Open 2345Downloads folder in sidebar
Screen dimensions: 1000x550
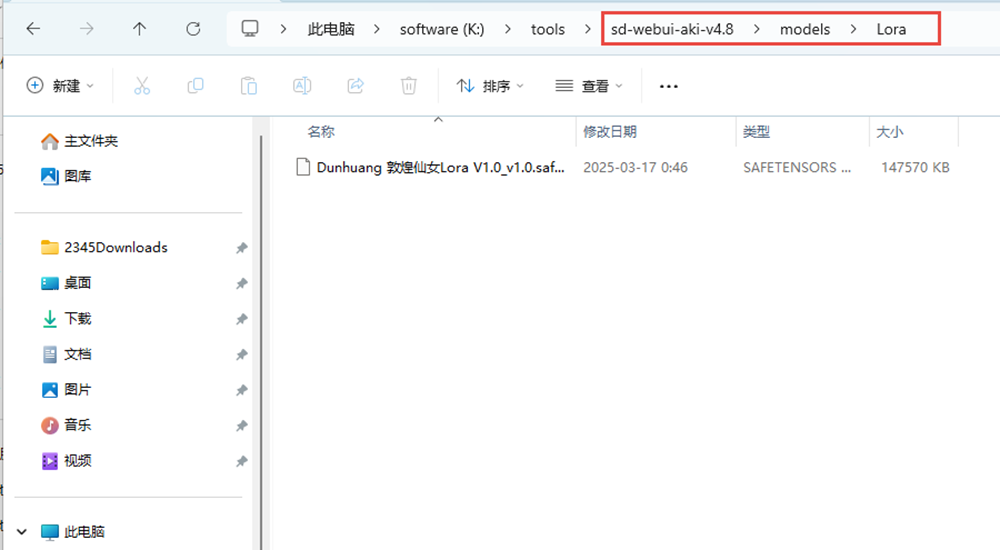pos(104,248)
